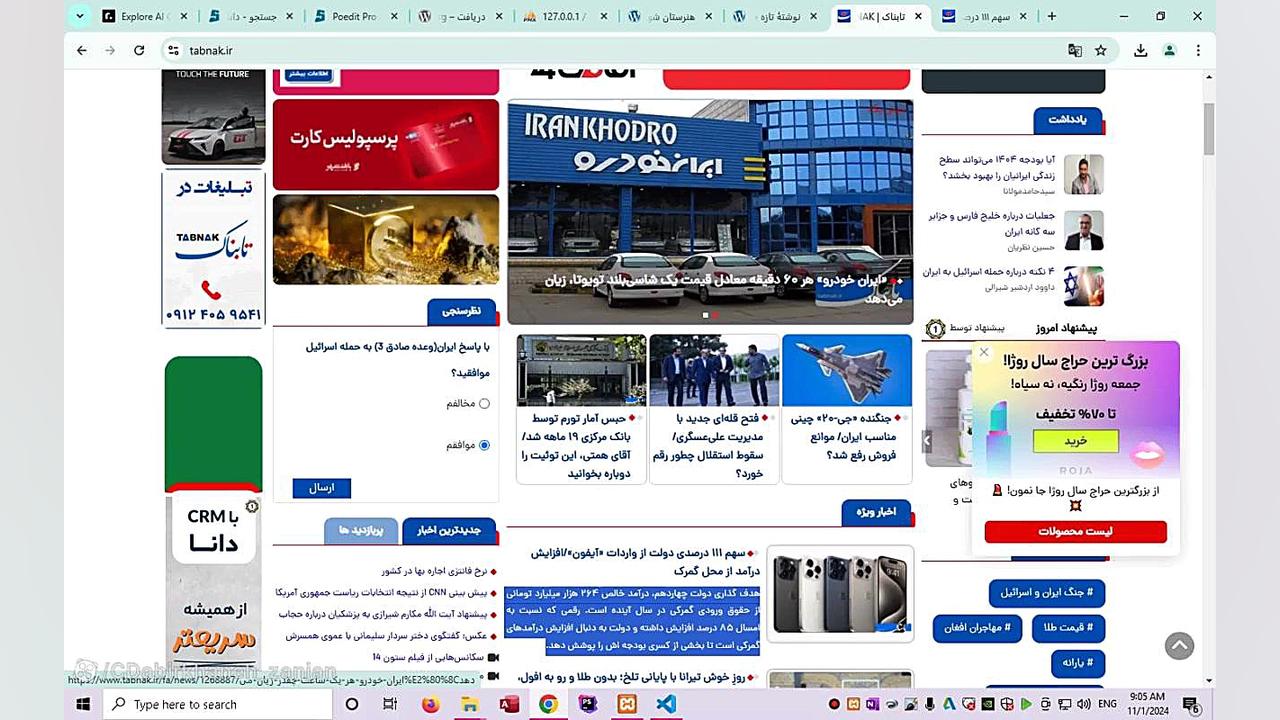Click the Windows search box on taskbar
The height and width of the screenshot is (720, 1280).
[217, 704]
